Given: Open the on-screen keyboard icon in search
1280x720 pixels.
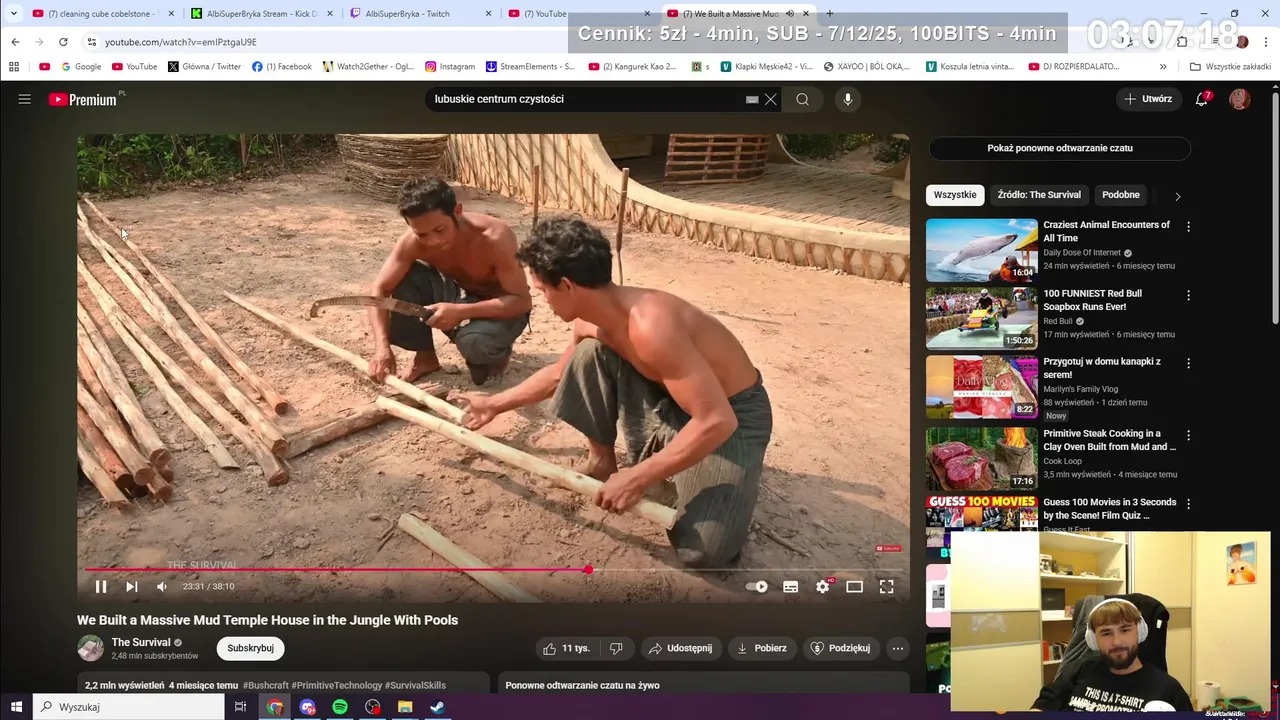Looking at the screenshot, I should pyautogui.click(x=752, y=100).
